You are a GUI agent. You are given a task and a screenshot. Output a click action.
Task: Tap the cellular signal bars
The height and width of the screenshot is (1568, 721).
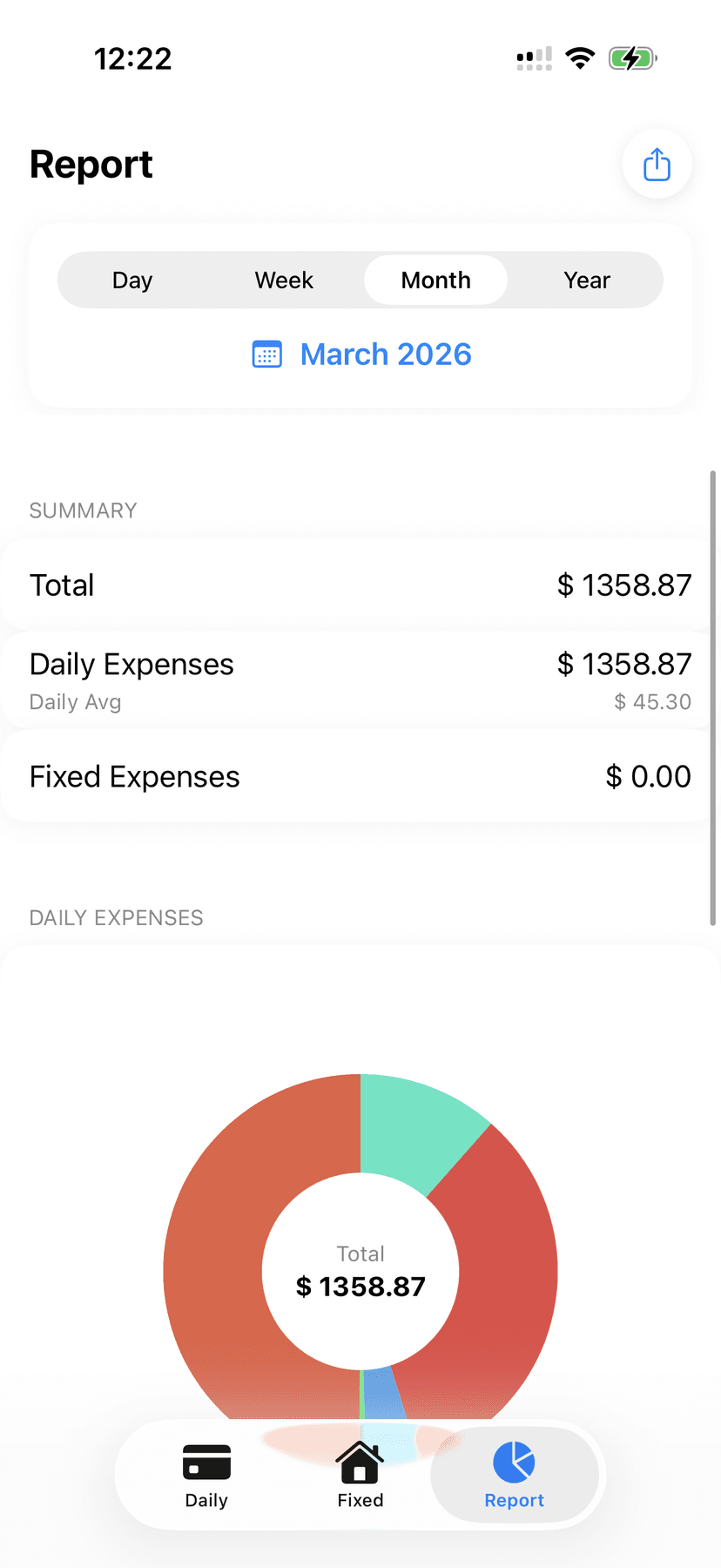point(534,59)
